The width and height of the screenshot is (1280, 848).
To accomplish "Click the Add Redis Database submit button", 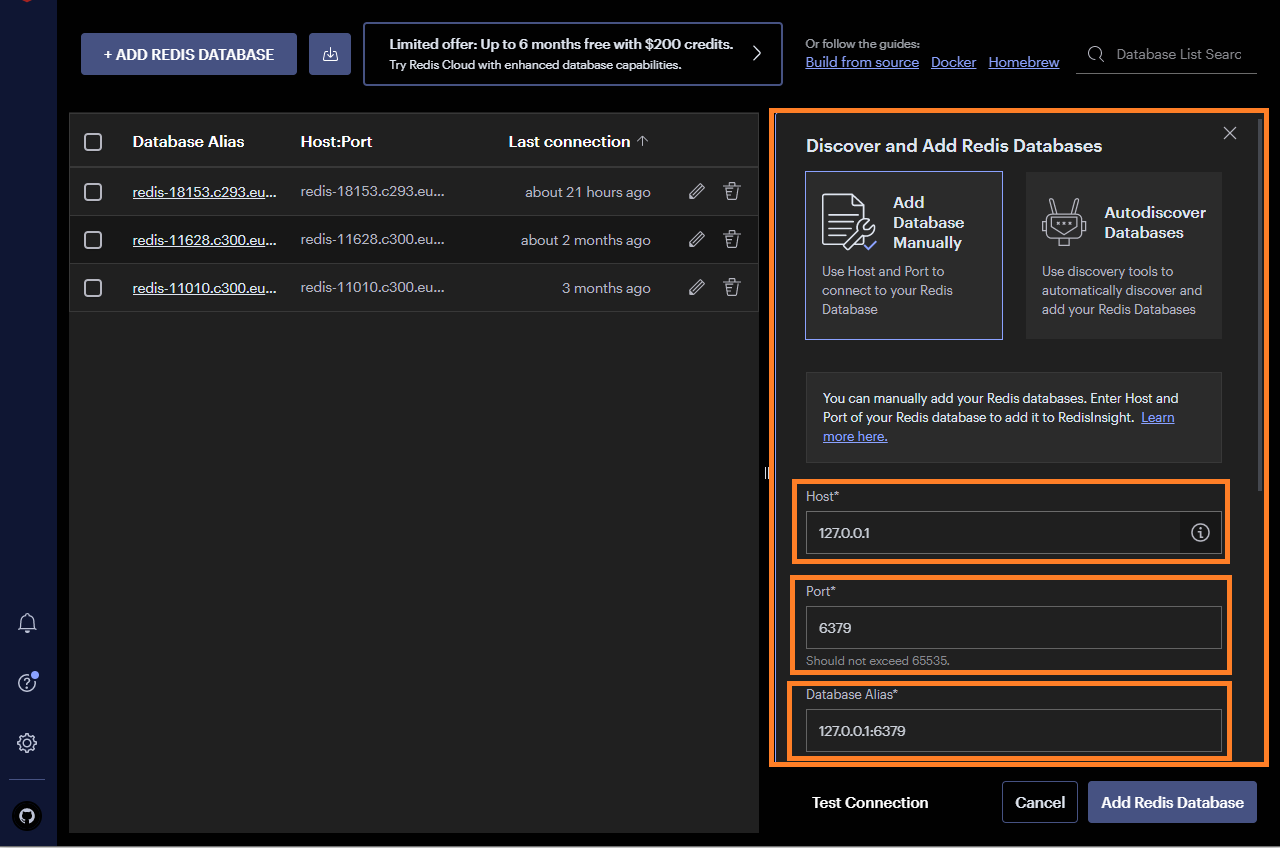I will tap(1172, 802).
